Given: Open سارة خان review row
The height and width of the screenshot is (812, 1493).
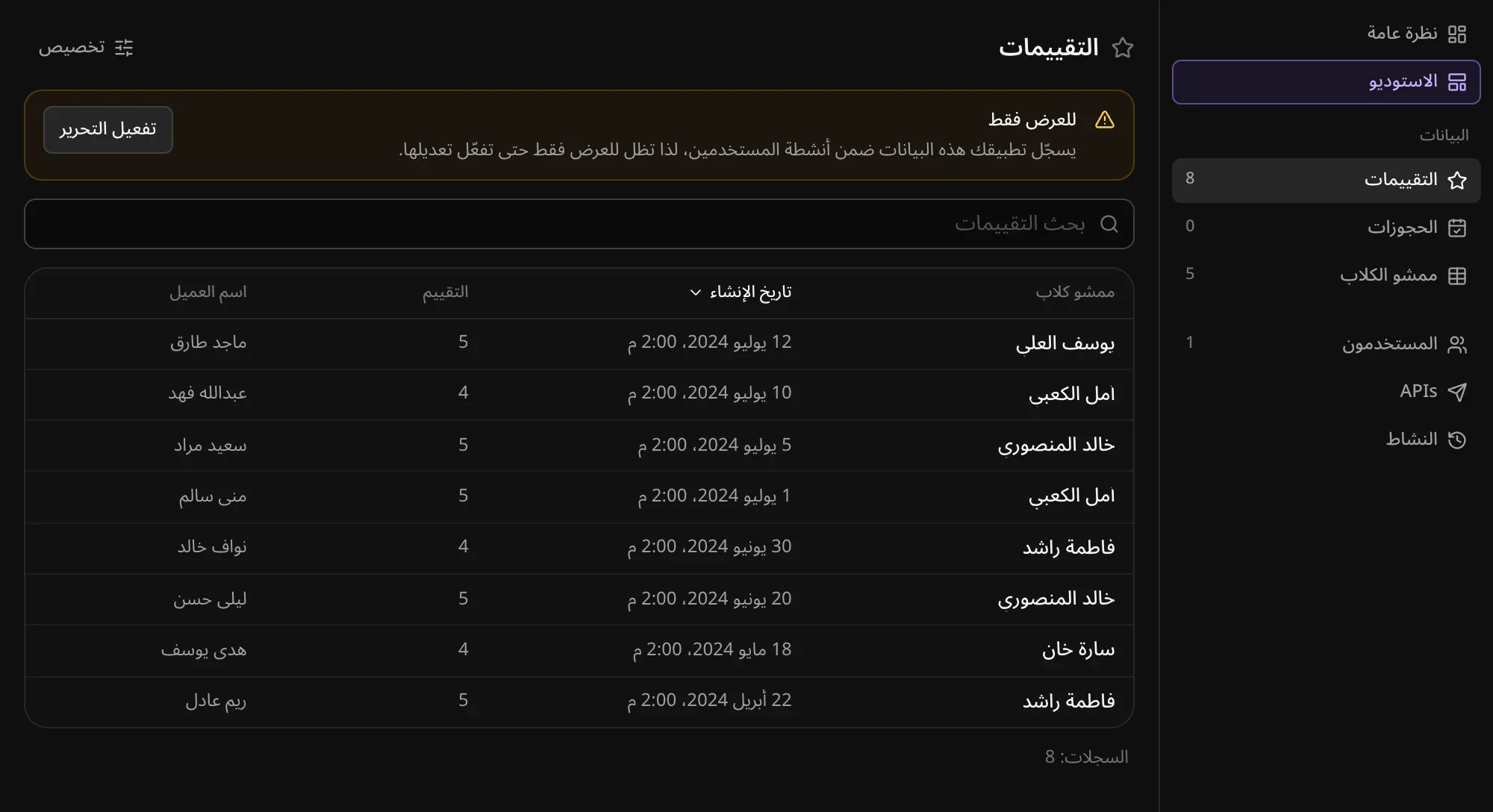Looking at the screenshot, I should click(x=579, y=650).
